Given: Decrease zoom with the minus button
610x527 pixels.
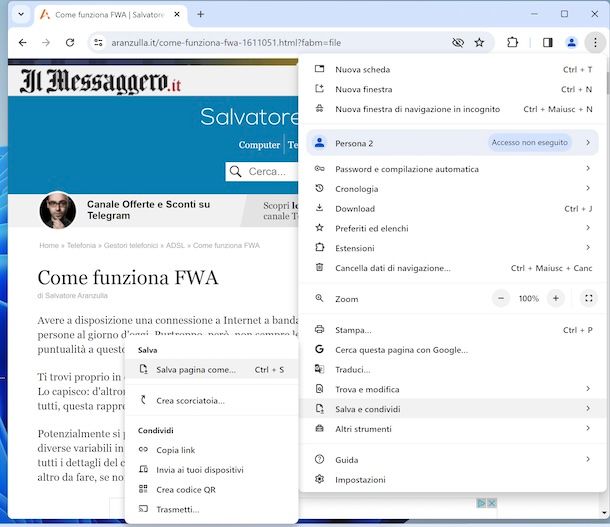Looking at the screenshot, I should 501,298.
